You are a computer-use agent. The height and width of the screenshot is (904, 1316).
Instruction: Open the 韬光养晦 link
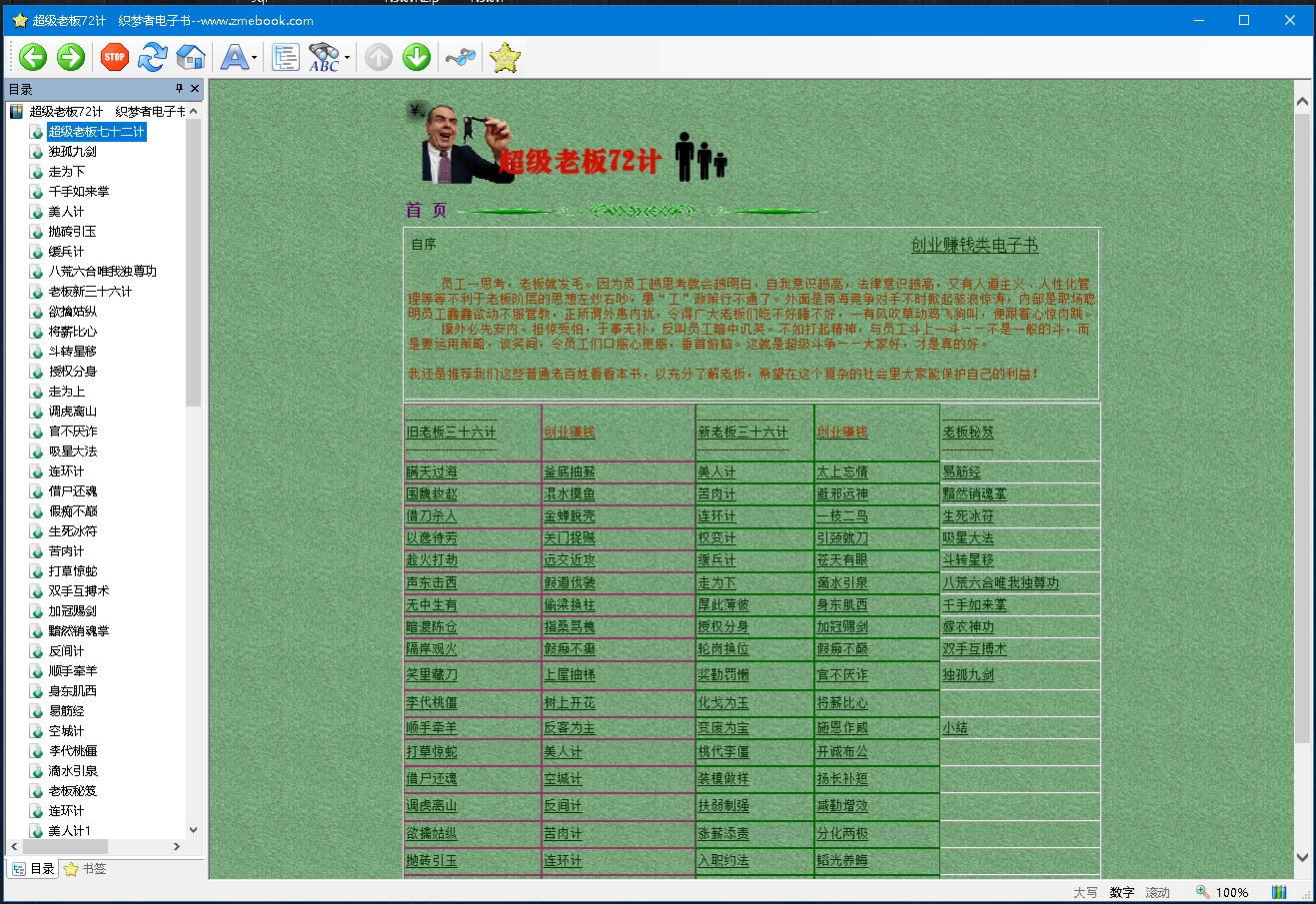842,860
